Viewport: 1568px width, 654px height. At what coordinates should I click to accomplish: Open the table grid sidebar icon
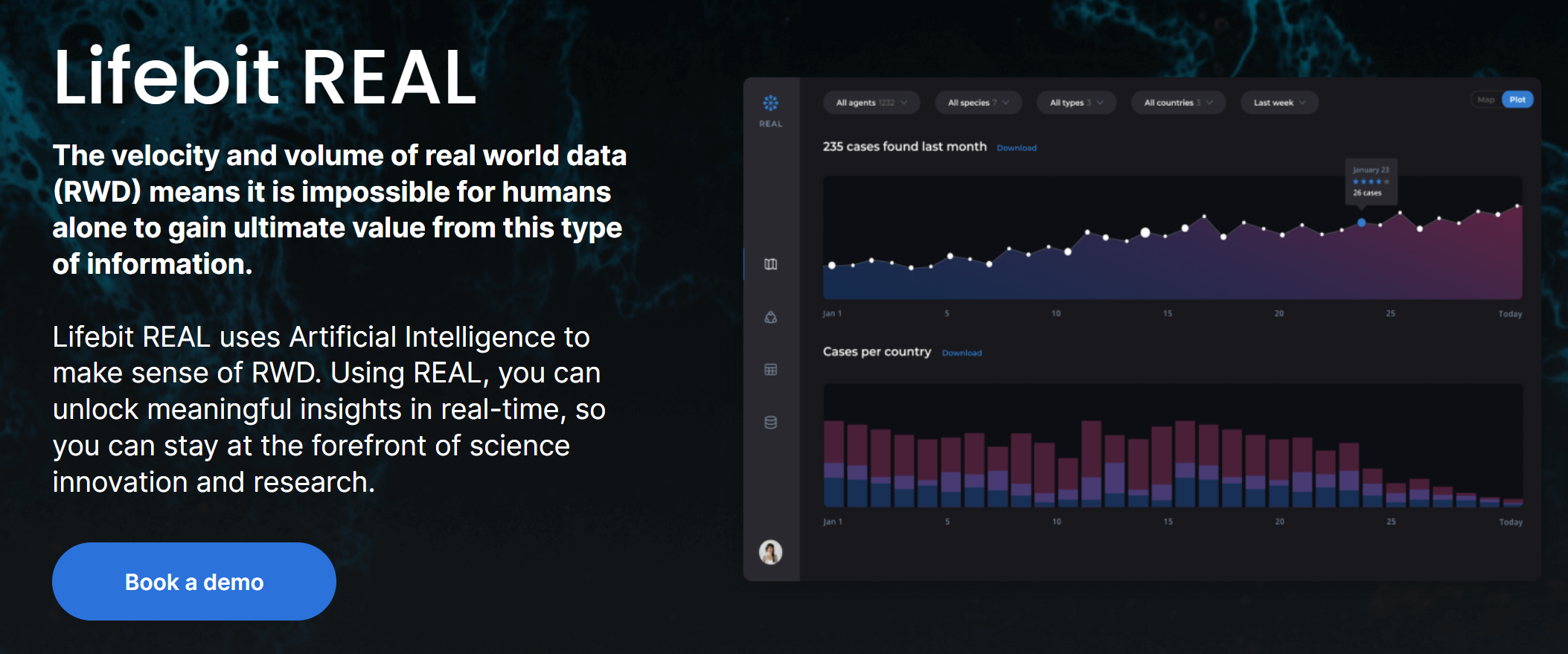tap(771, 370)
